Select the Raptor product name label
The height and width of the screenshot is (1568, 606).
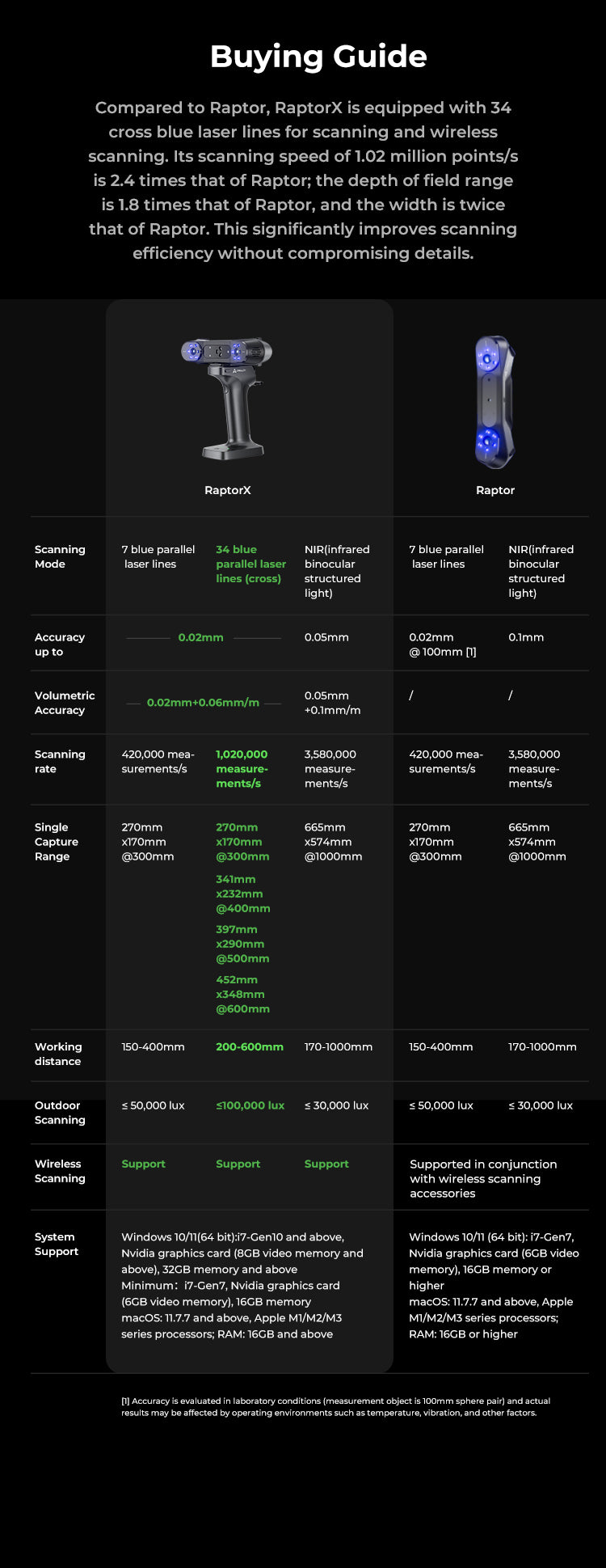tap(495, 490)
